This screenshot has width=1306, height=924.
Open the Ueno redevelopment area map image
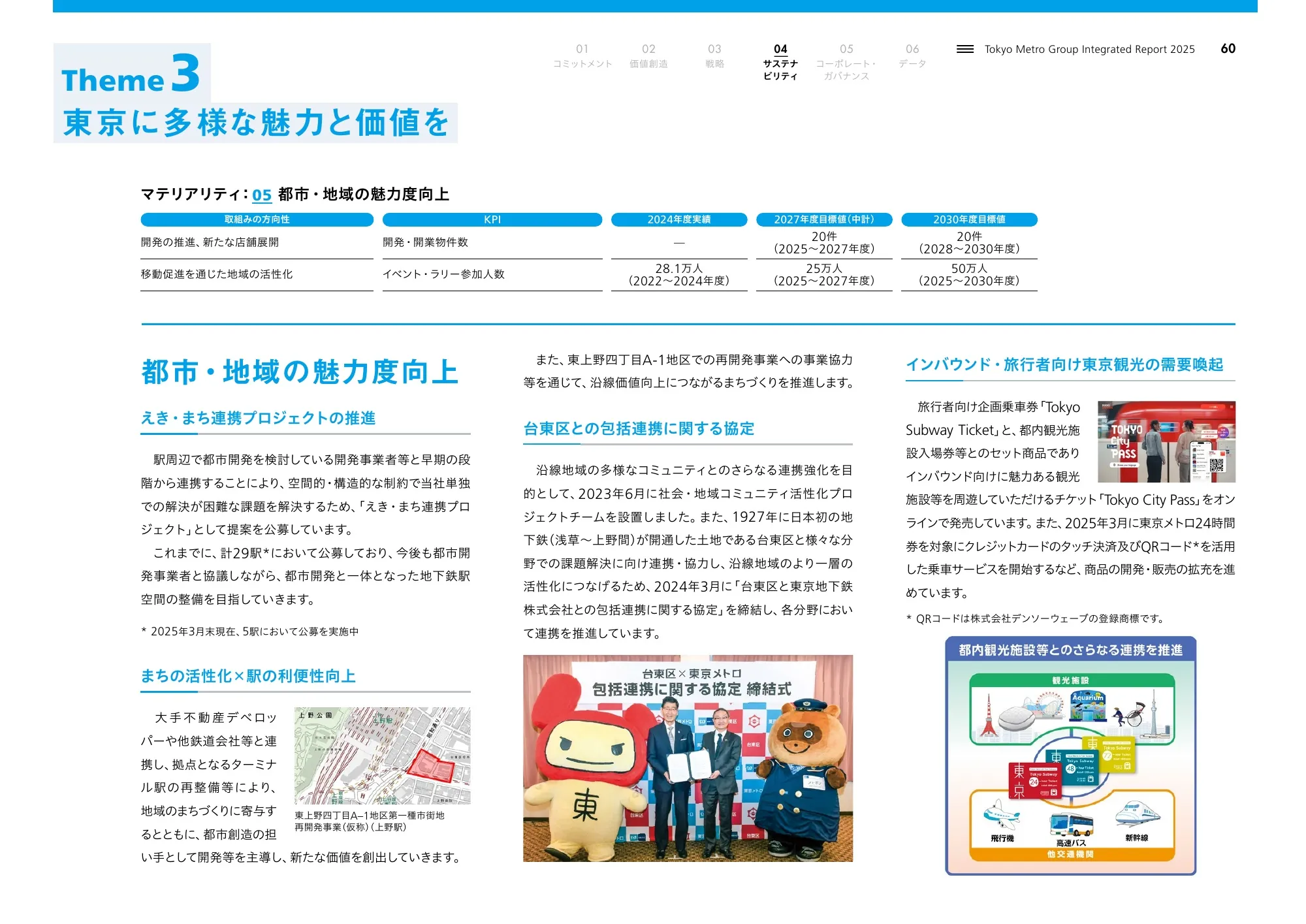point(382,756)
